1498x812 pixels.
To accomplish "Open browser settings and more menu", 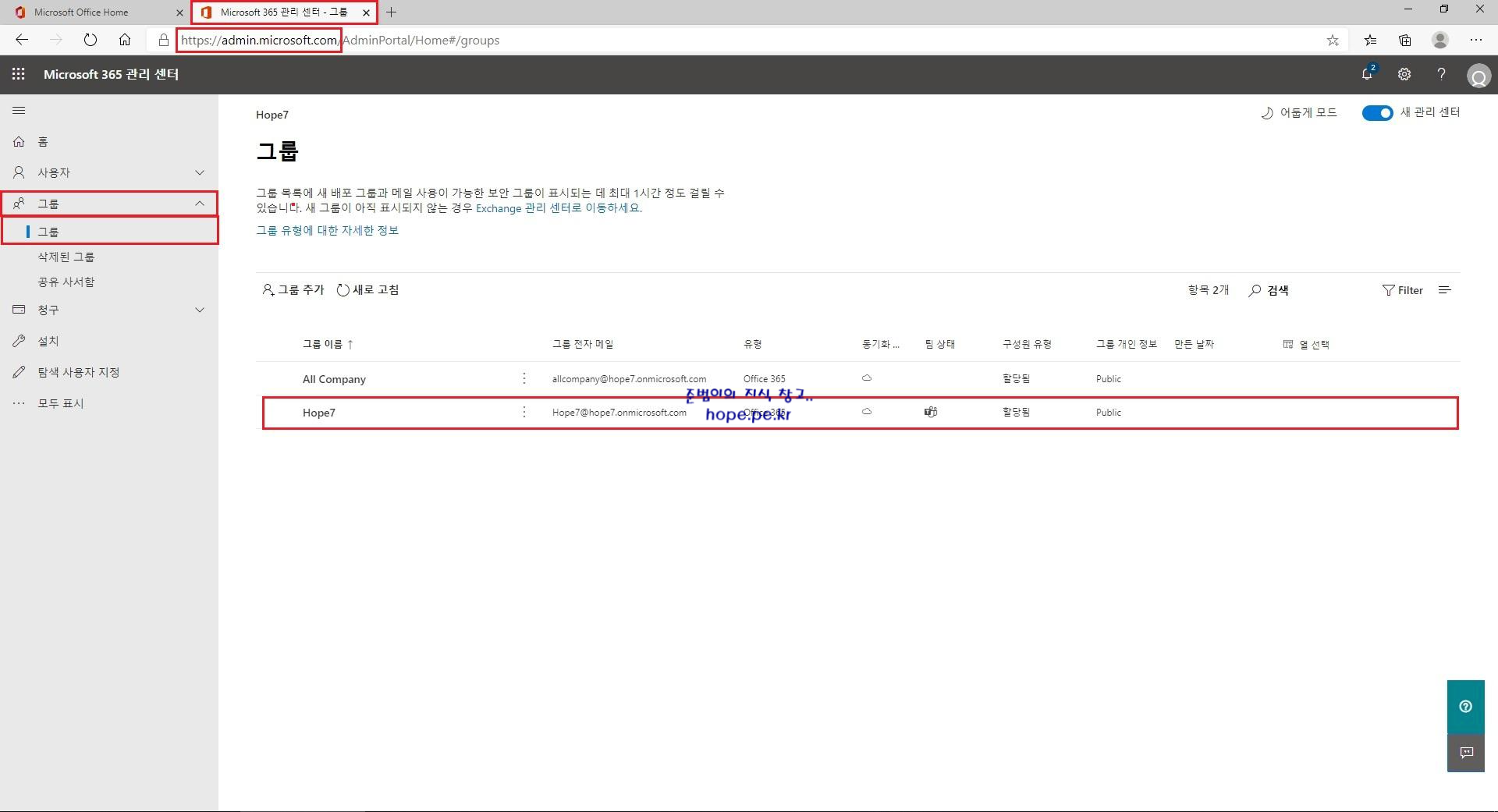I will click(x=1476, y=40).
